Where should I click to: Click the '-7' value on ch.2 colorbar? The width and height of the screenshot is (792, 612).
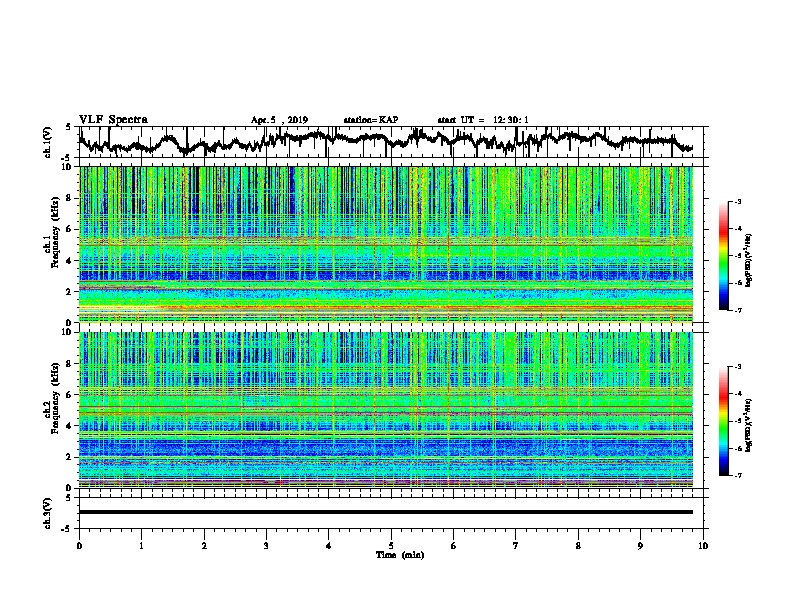pos(737,475)
